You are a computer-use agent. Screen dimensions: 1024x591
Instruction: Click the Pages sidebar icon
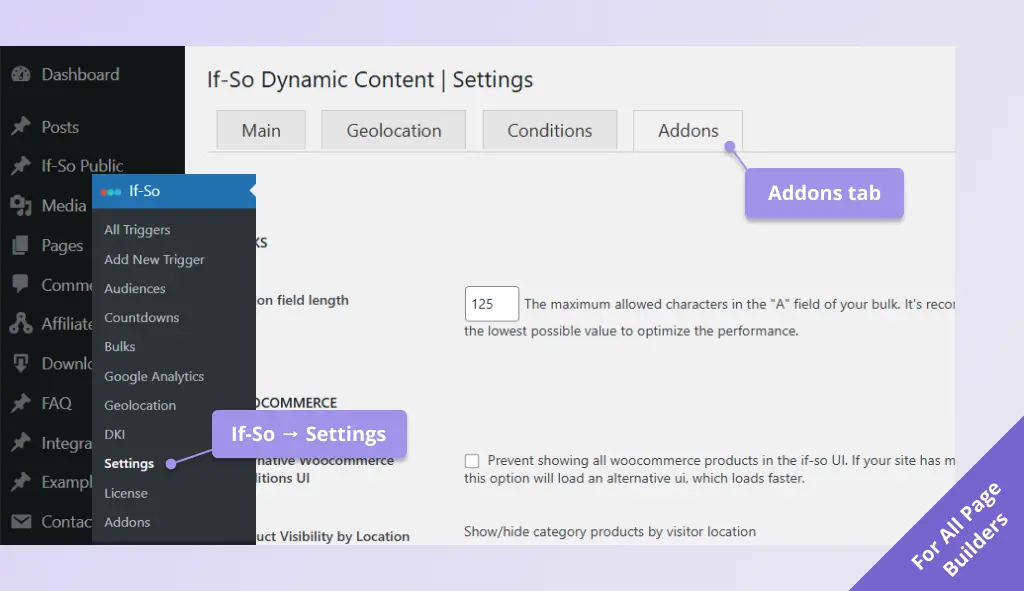pyautogui.click(x=22, y=245)
